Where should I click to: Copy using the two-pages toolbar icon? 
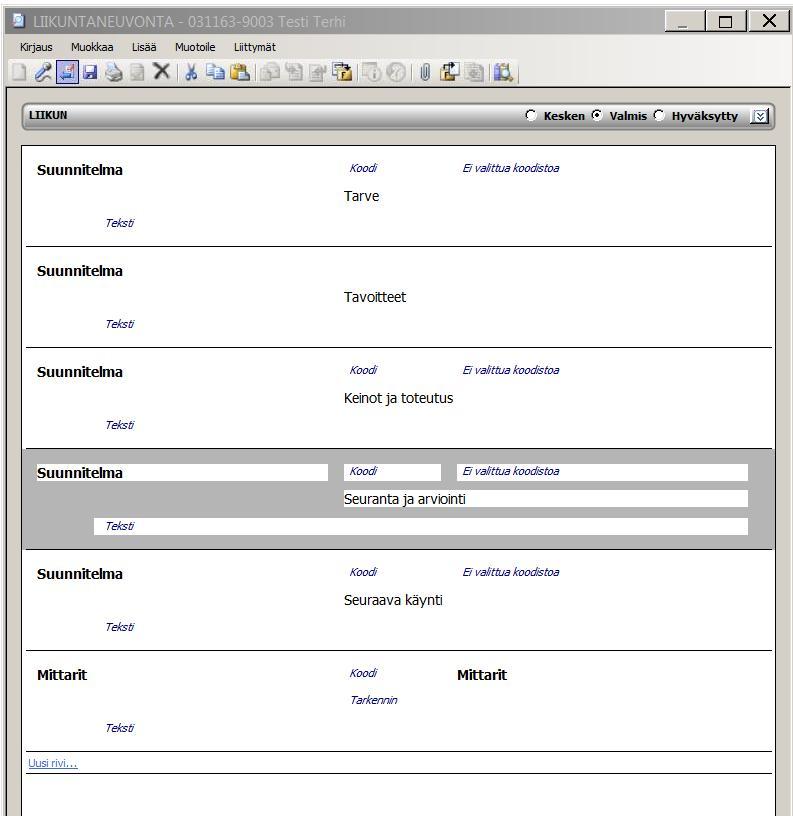click(215, 72)
